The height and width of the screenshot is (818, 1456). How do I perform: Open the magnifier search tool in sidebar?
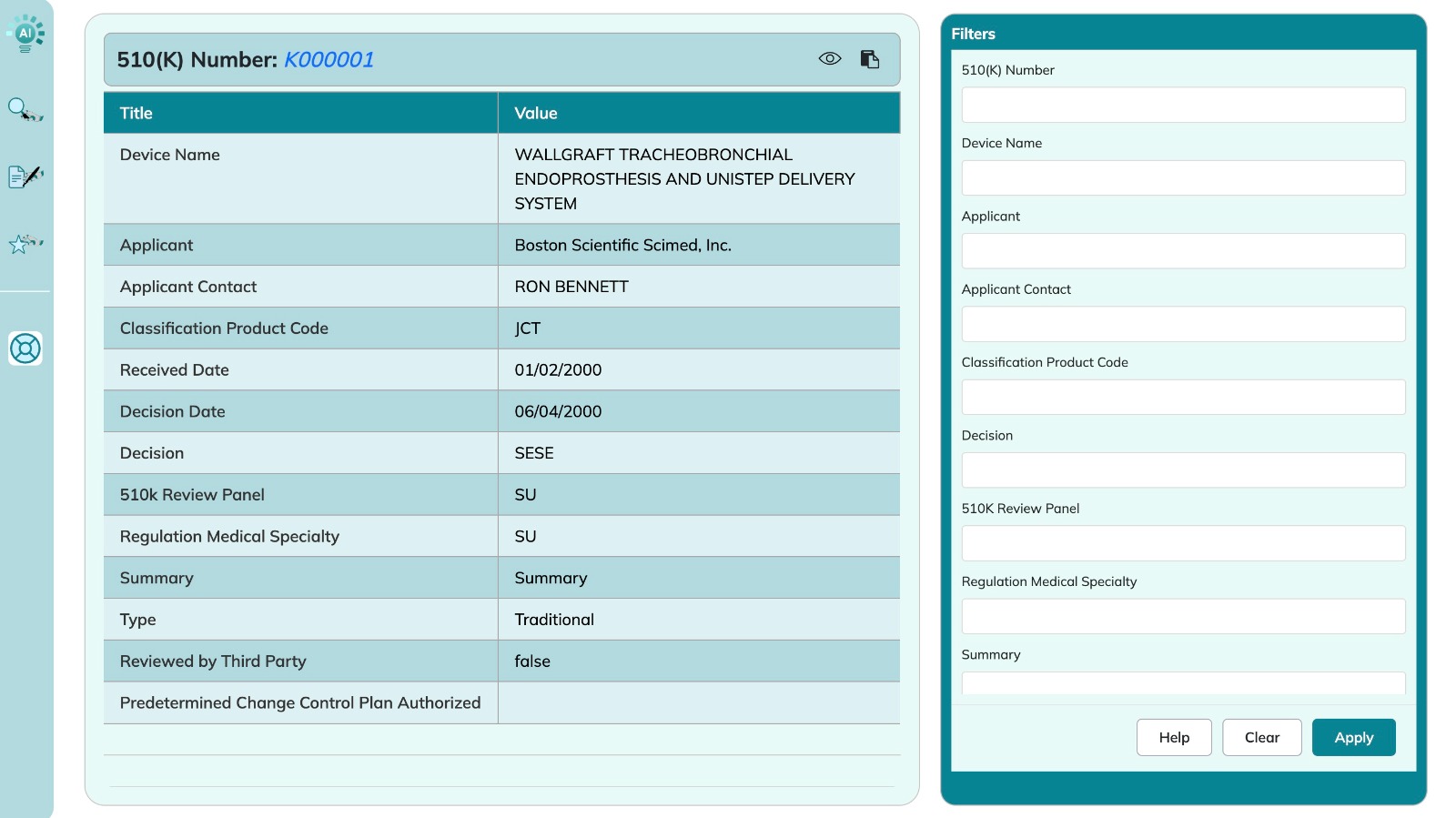point(25,110)
